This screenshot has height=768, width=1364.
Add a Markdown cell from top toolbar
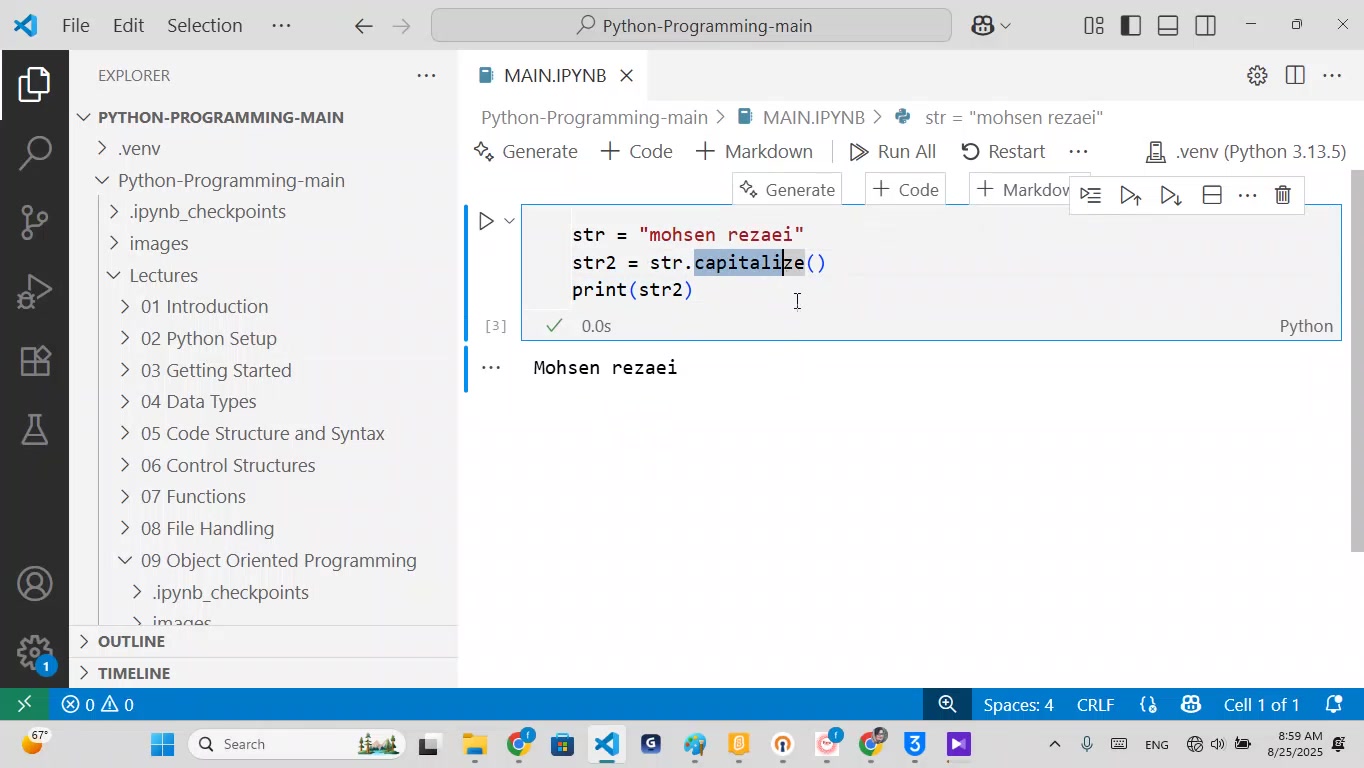coord(754,152)
